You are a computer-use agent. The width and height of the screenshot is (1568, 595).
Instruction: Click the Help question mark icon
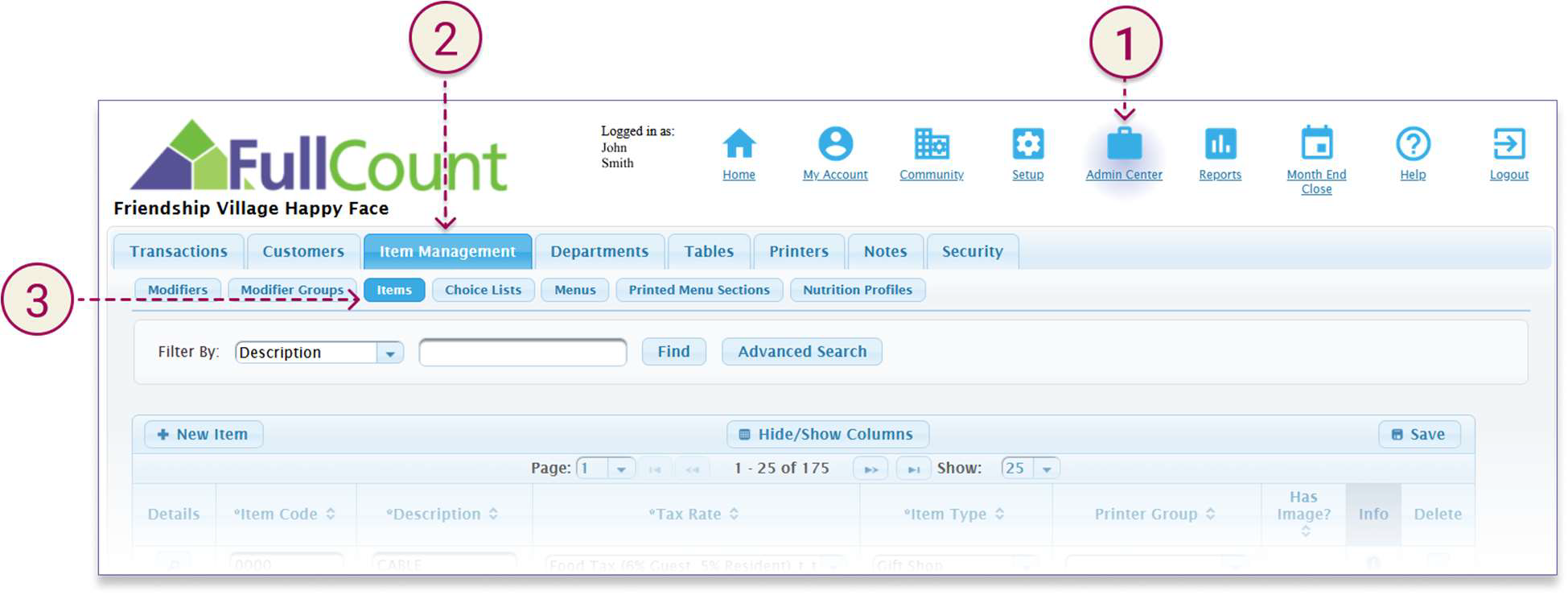tap(1413, 145)
